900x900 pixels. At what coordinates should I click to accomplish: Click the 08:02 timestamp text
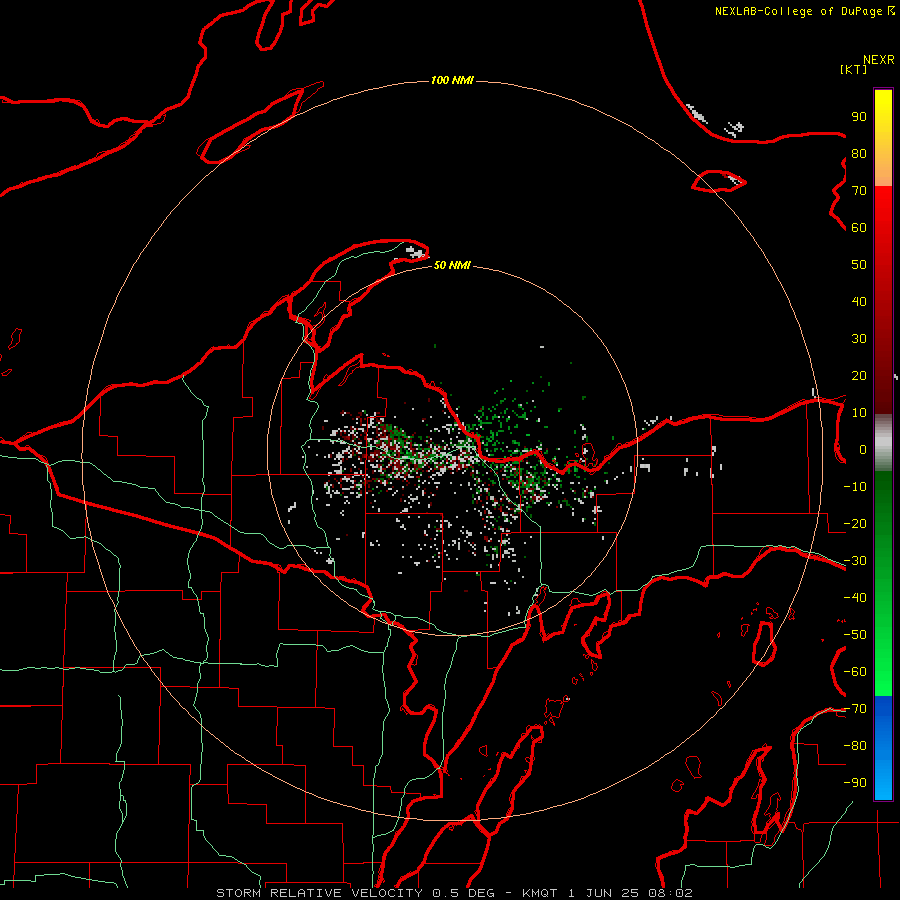[x=670, y=893]
